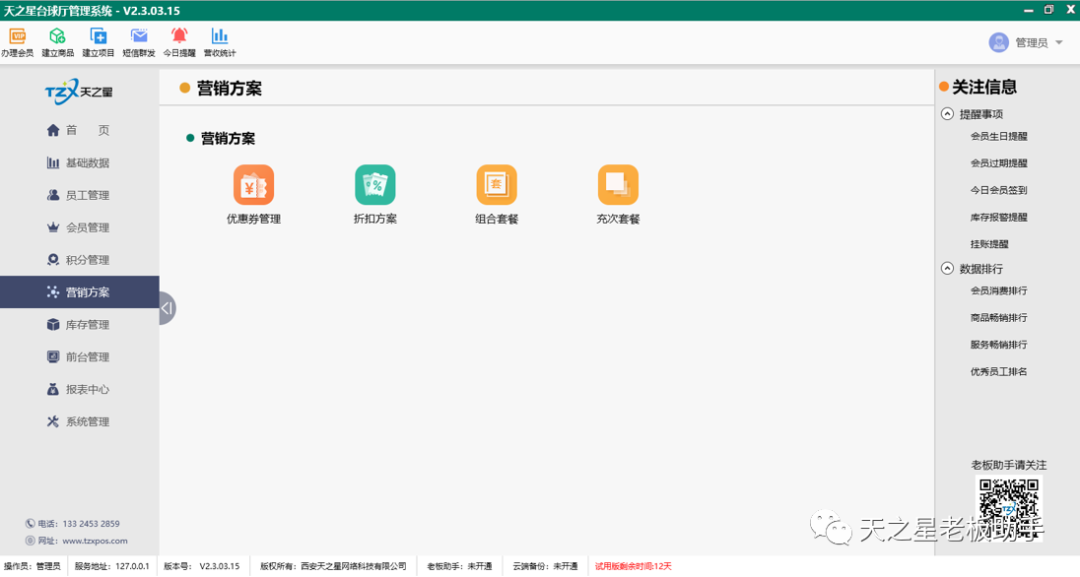
Task: Open 会员管理 sidebar menu
Action: coord(78,227)
